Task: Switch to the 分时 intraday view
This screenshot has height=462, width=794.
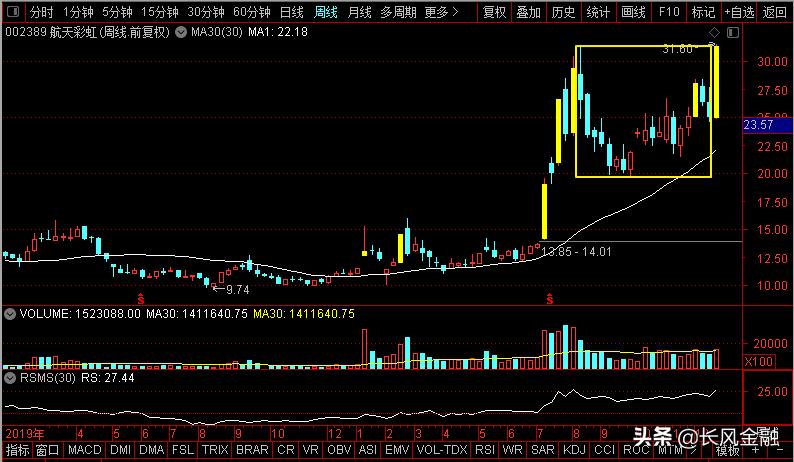Action: [41, 12]
